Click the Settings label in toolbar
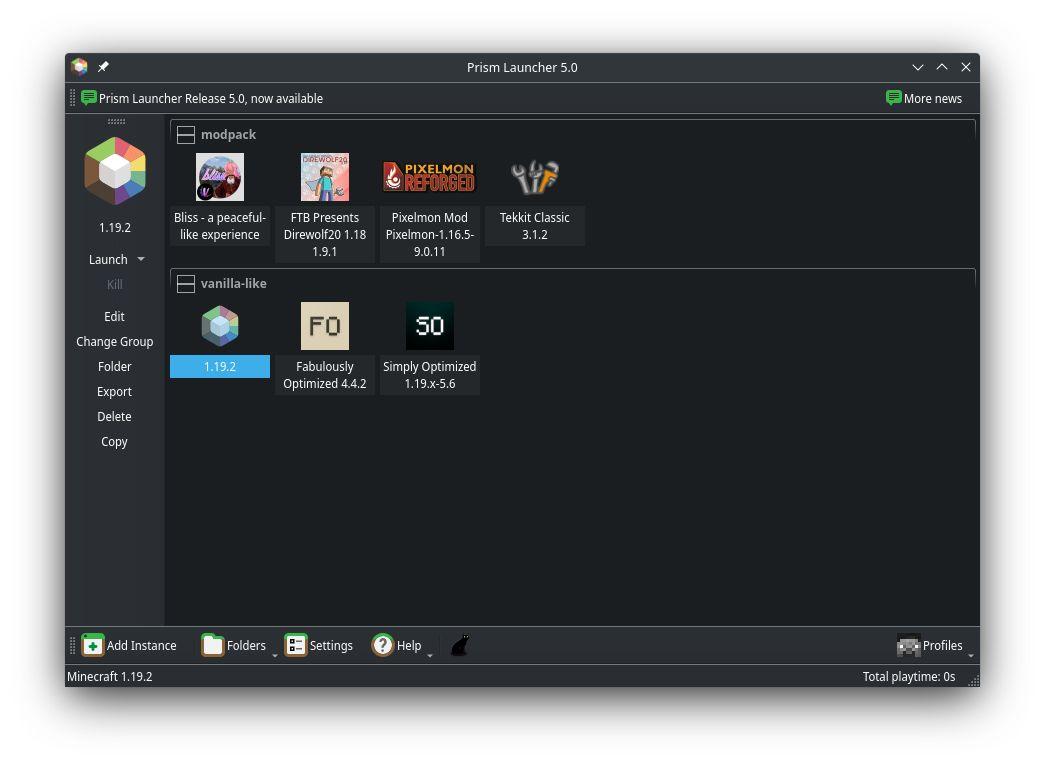This screenshot has height=764, width=1045. (x=331, y=645)
